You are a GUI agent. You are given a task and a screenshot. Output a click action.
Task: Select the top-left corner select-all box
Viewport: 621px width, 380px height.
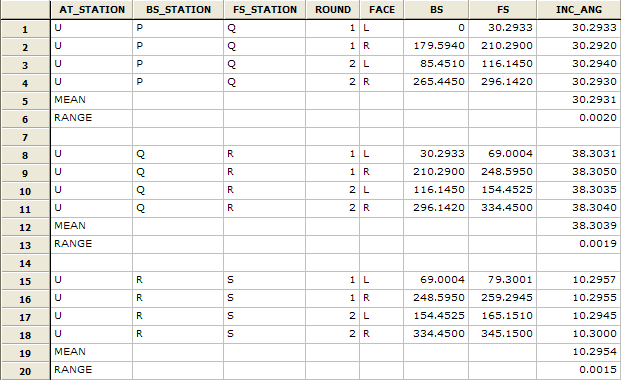[x=25, y=10]
